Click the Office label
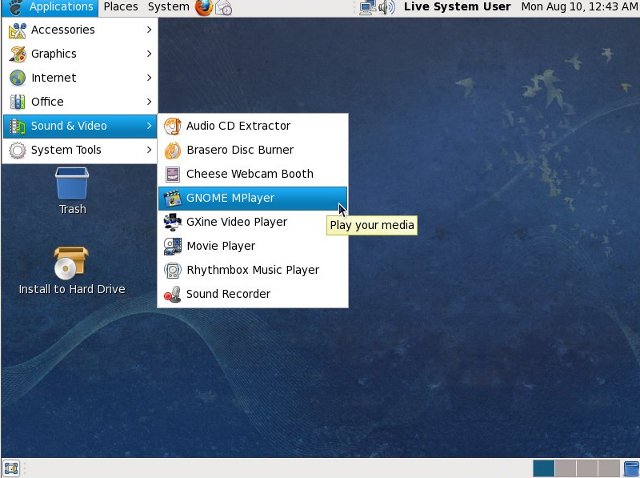Screen dimensions: 640x478 coord(47,102)
